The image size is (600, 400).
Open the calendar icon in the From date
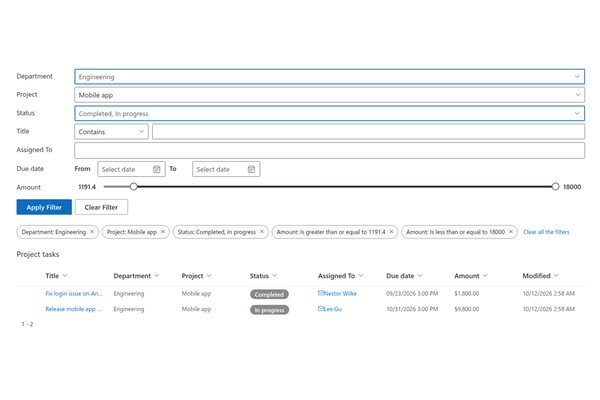(x=157, y=169)
